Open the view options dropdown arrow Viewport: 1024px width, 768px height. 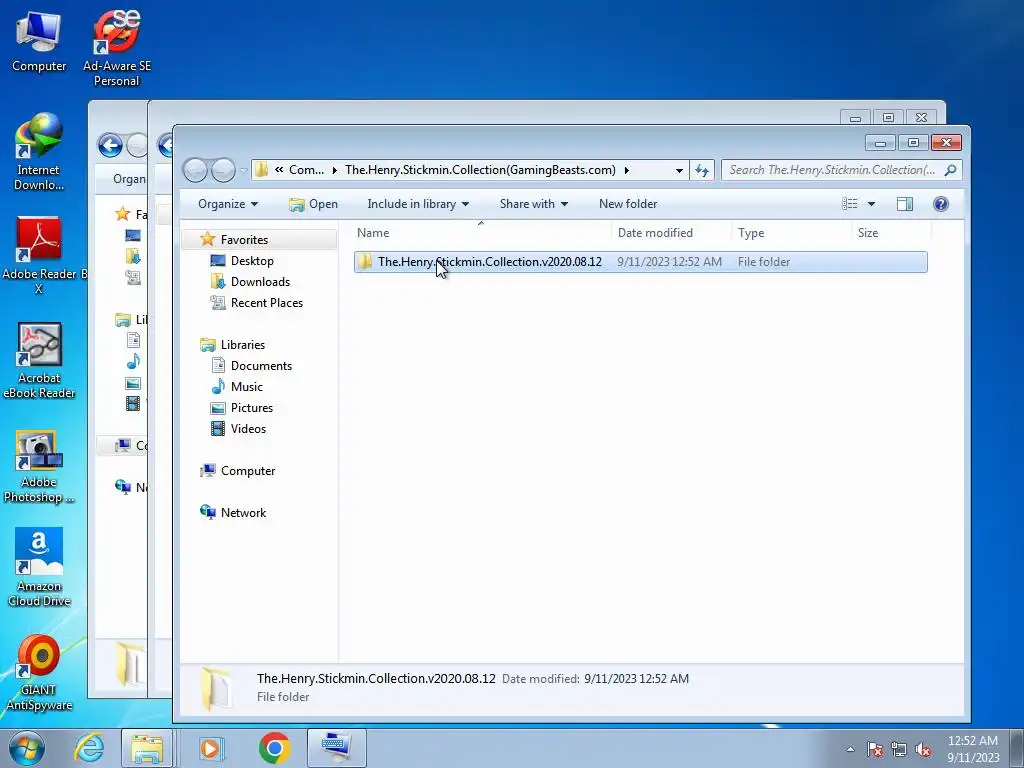pos(871,204)
